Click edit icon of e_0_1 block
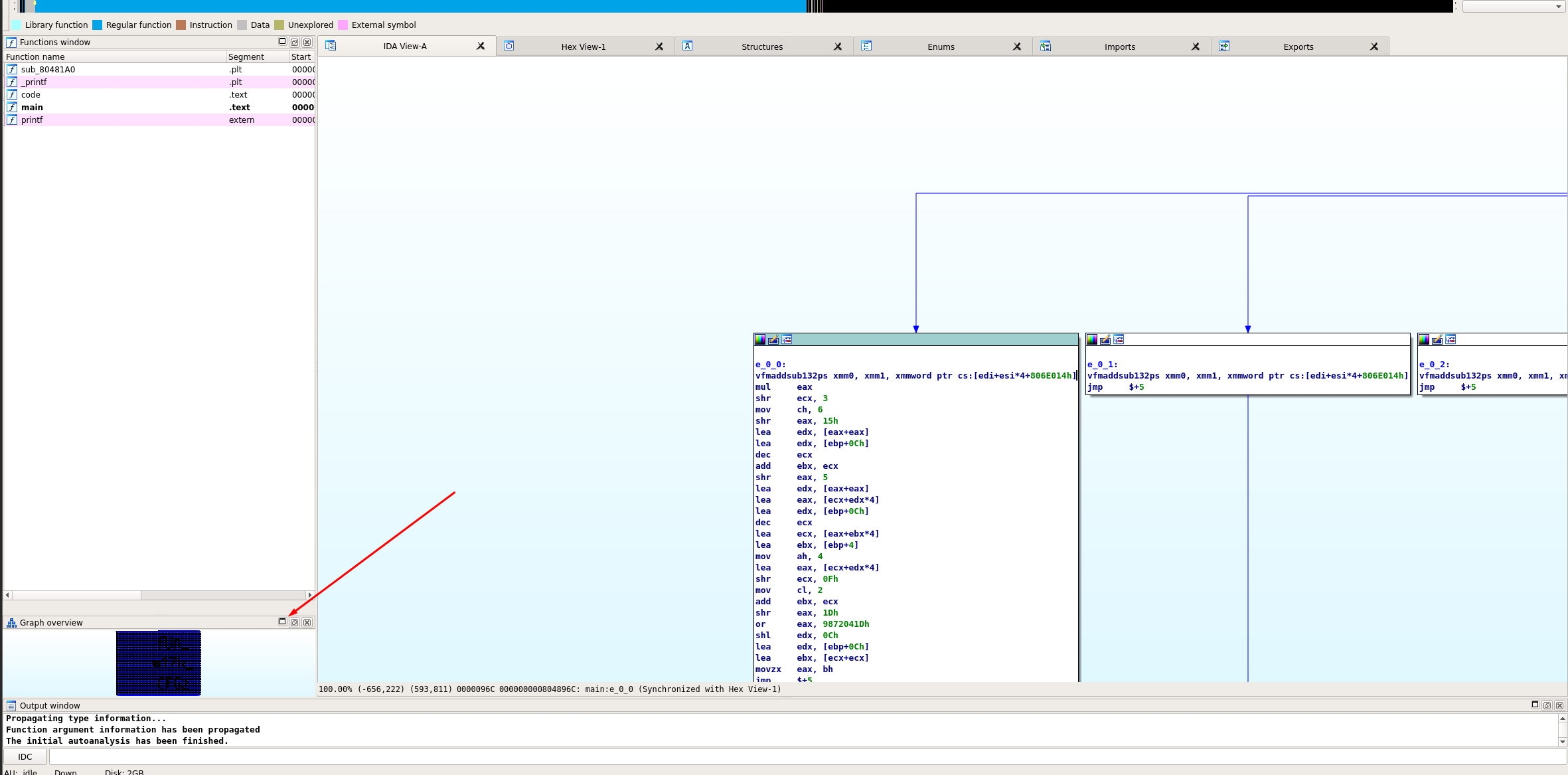Image resolution: width=1568 pixels, height=775 pixels. [x=1105, y=340]
